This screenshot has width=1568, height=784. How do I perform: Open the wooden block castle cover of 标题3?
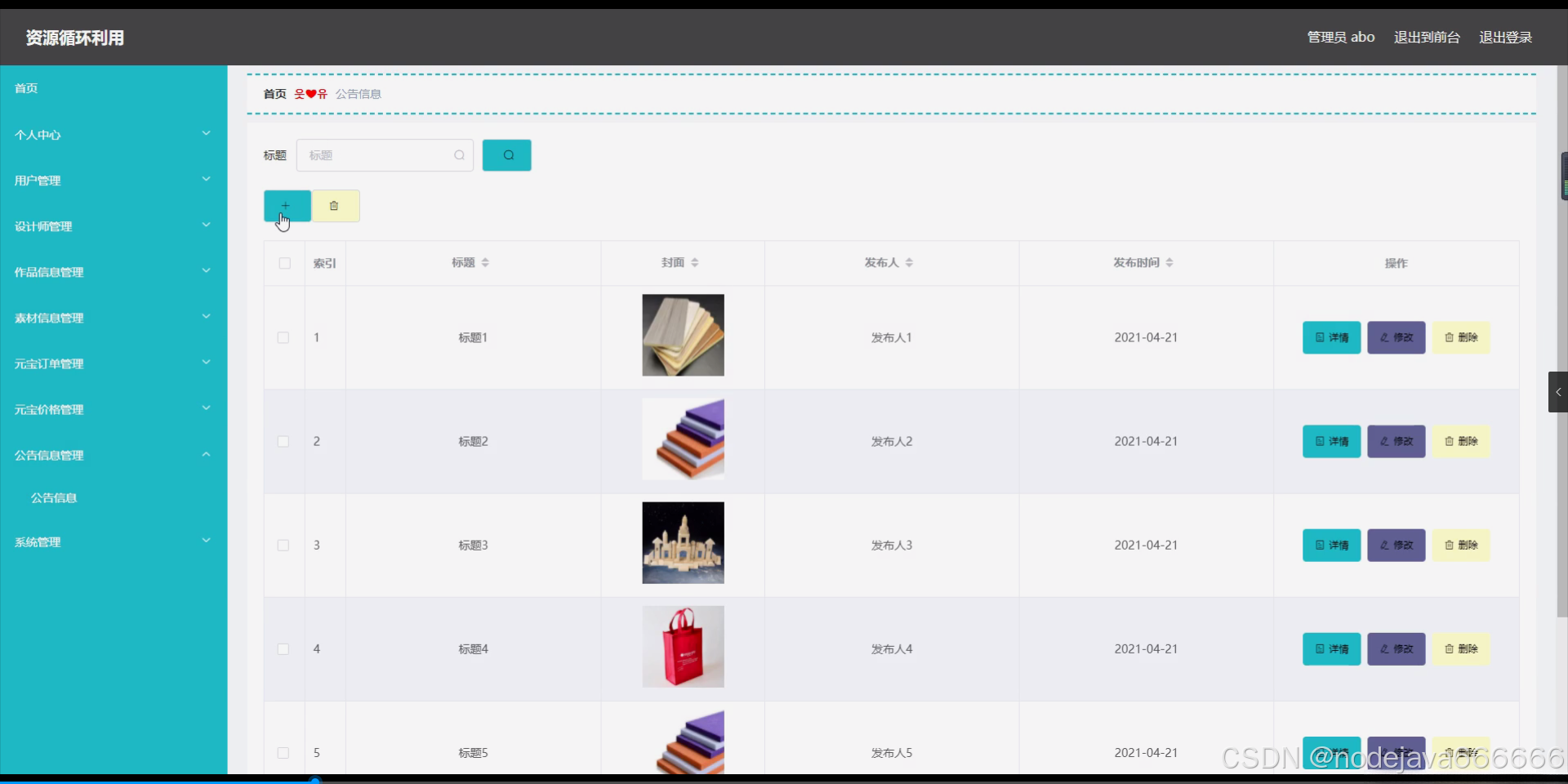point(683,542)
